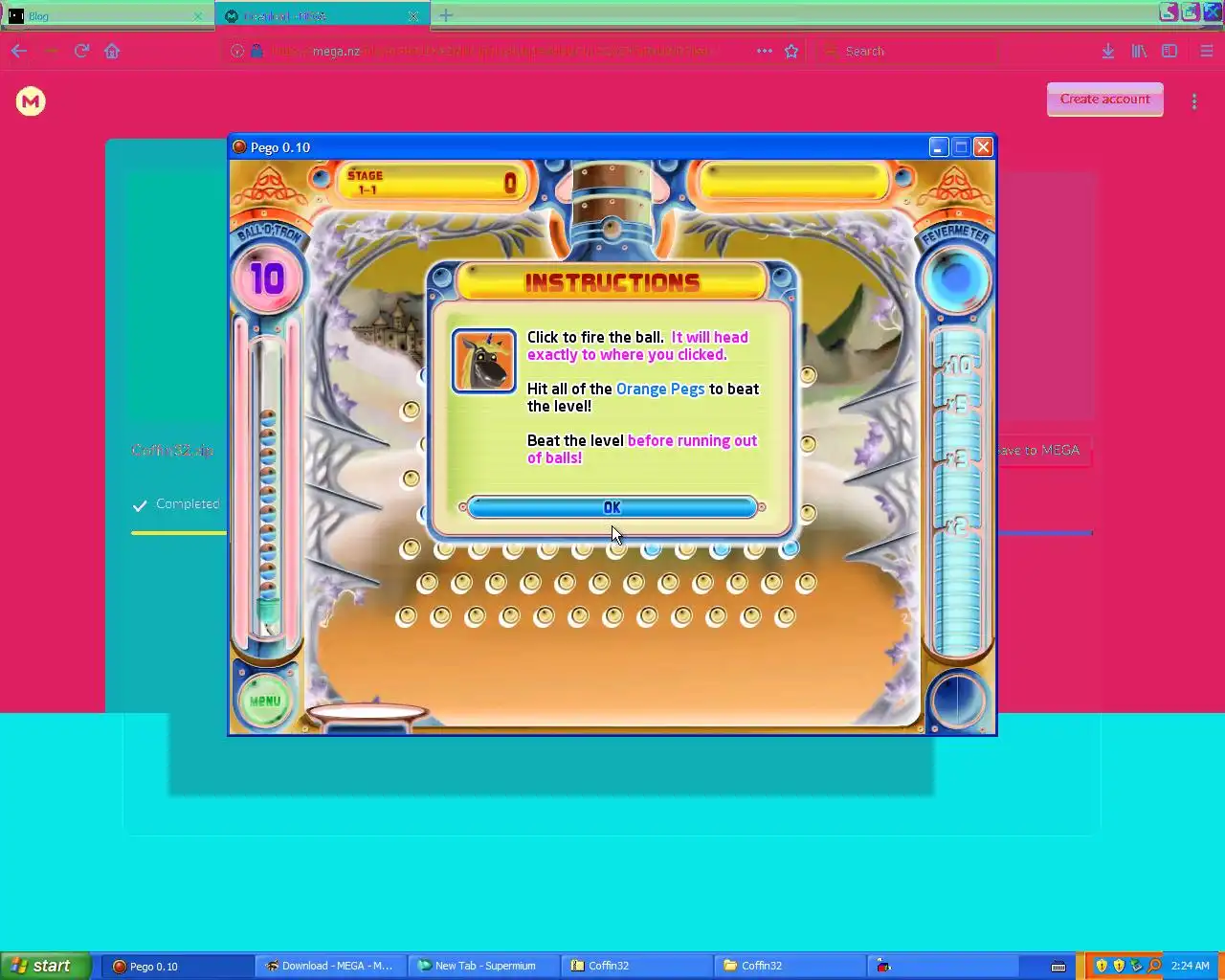Close the Pego 0.10 window
The width and height of the screenshot is (1225, 980).
(983, 147)
